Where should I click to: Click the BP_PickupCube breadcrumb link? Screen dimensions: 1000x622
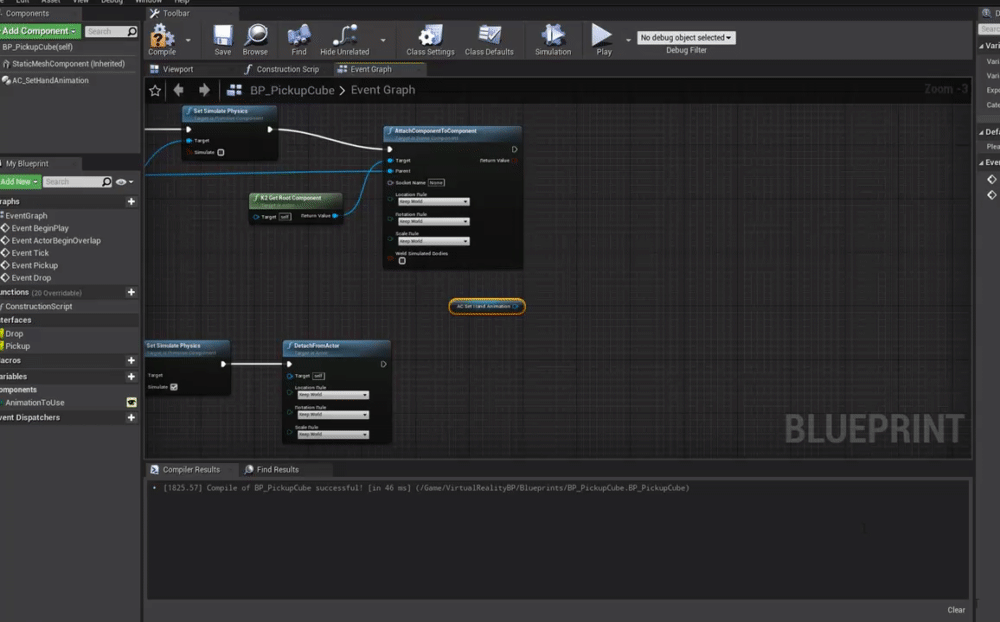click(292, 90)
